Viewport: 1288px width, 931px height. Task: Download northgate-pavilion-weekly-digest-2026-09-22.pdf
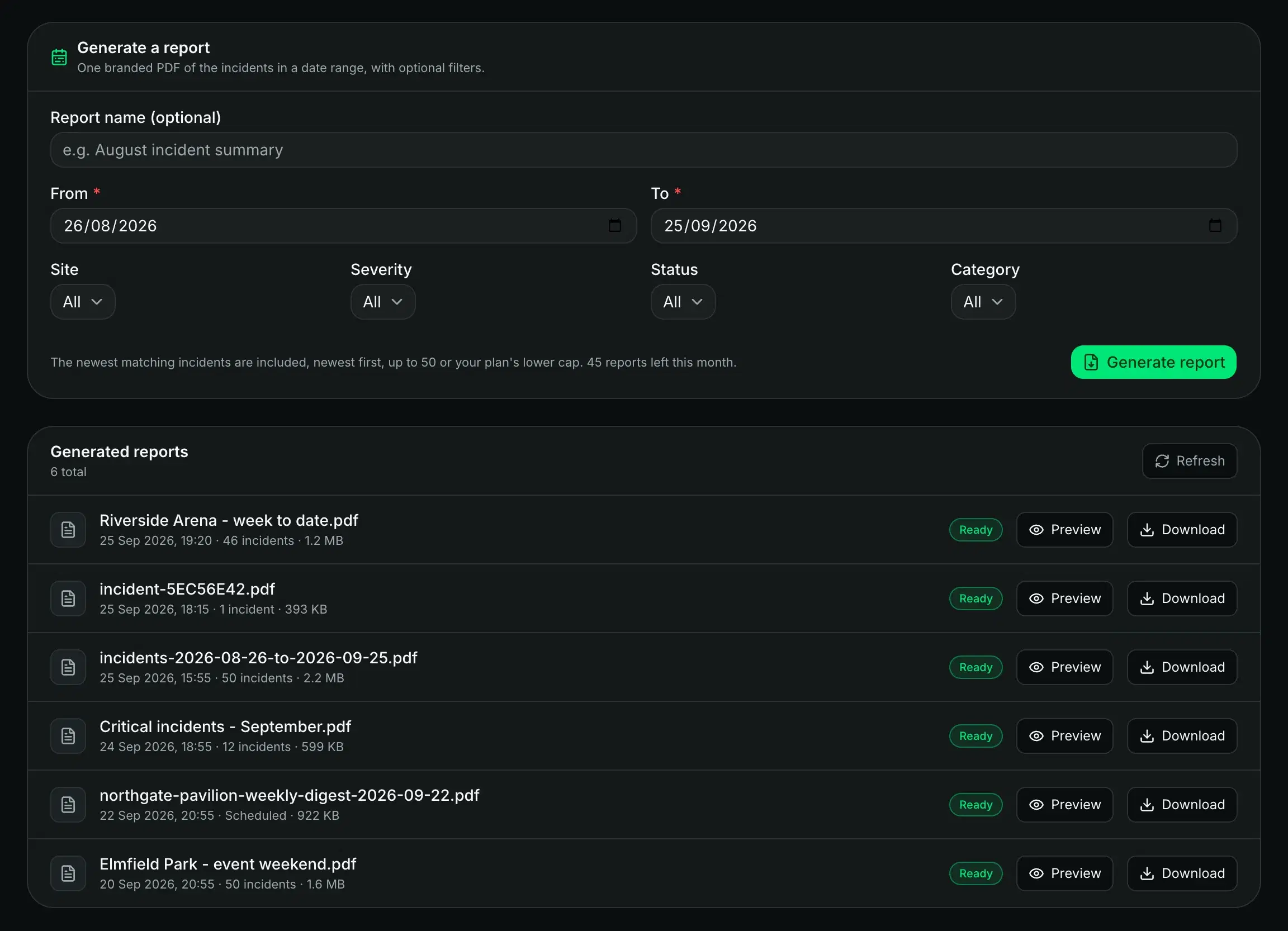pyautogui.click(x=1182, y=804)
